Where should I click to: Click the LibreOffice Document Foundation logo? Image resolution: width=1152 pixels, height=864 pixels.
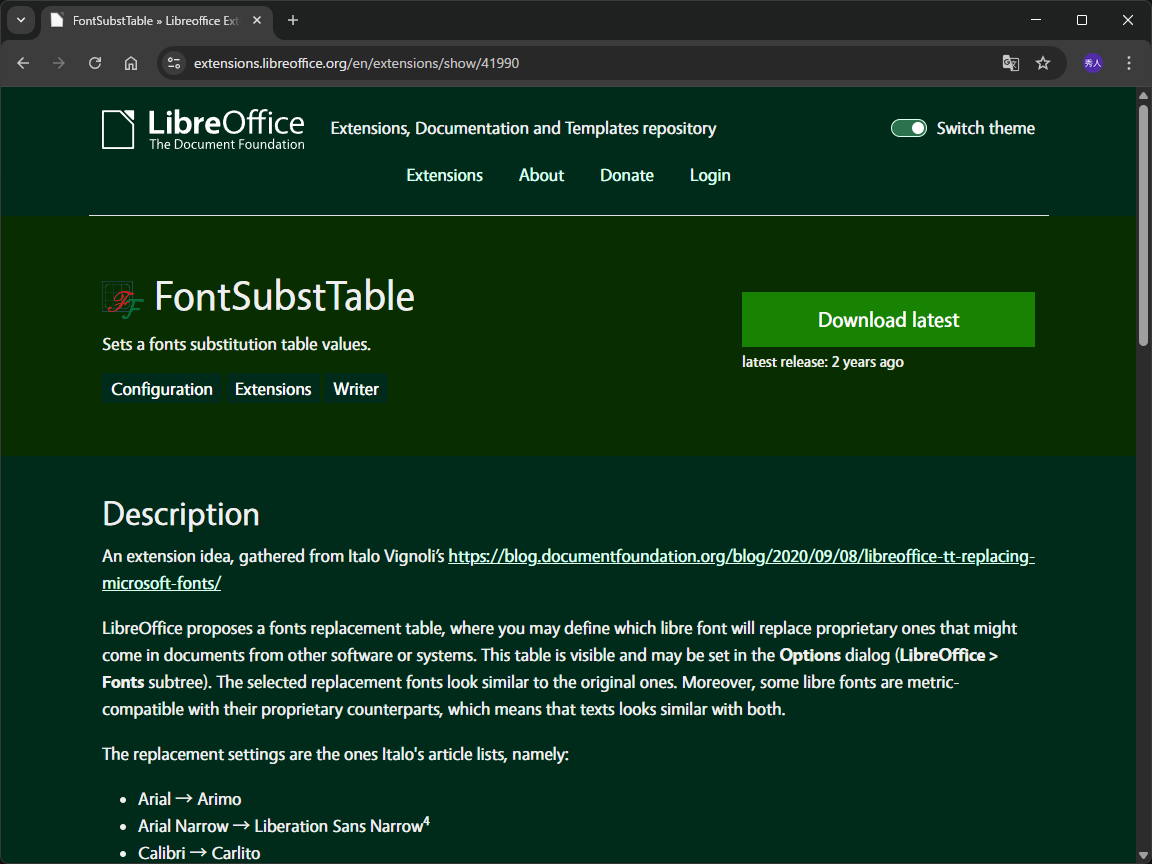(x=203, y=128)
